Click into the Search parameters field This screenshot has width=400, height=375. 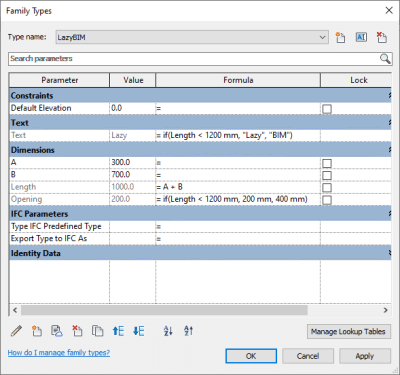[x=193, y=59]
